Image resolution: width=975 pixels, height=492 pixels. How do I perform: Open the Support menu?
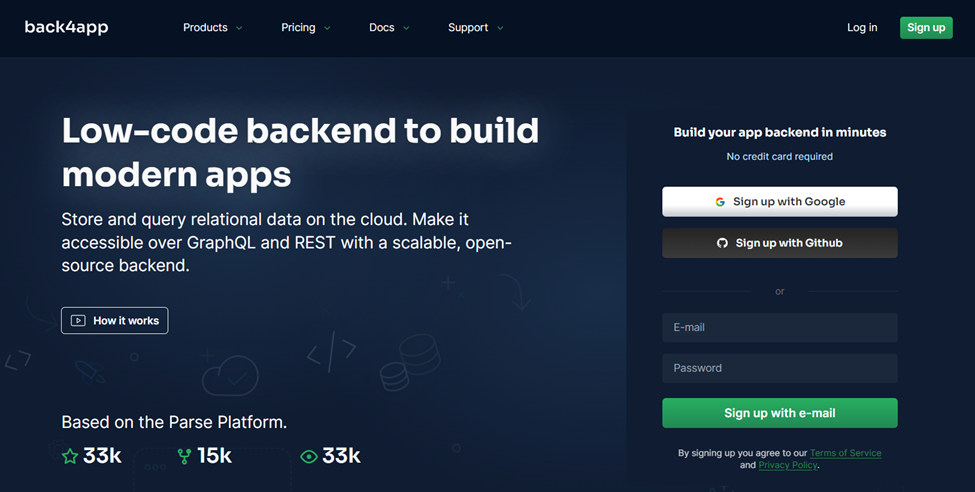click(x=476, y=27)
